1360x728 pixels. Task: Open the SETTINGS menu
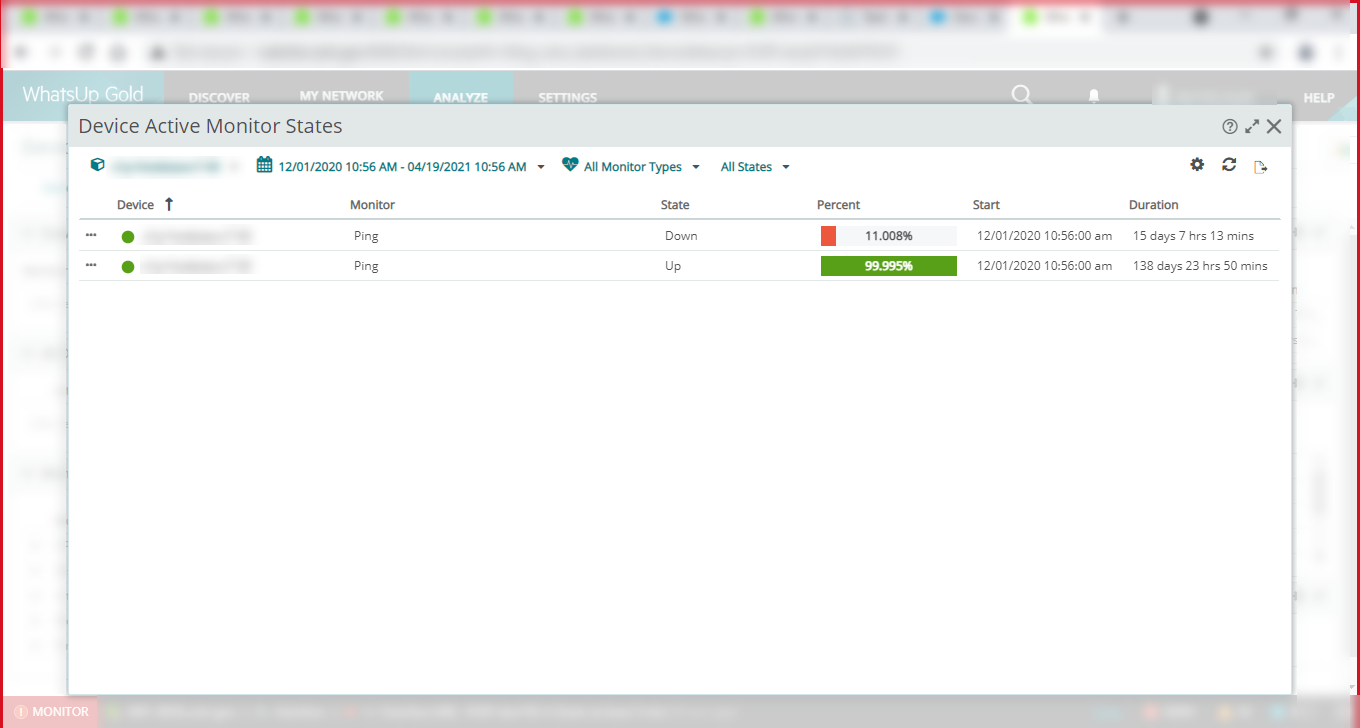[x=567, y=97]
